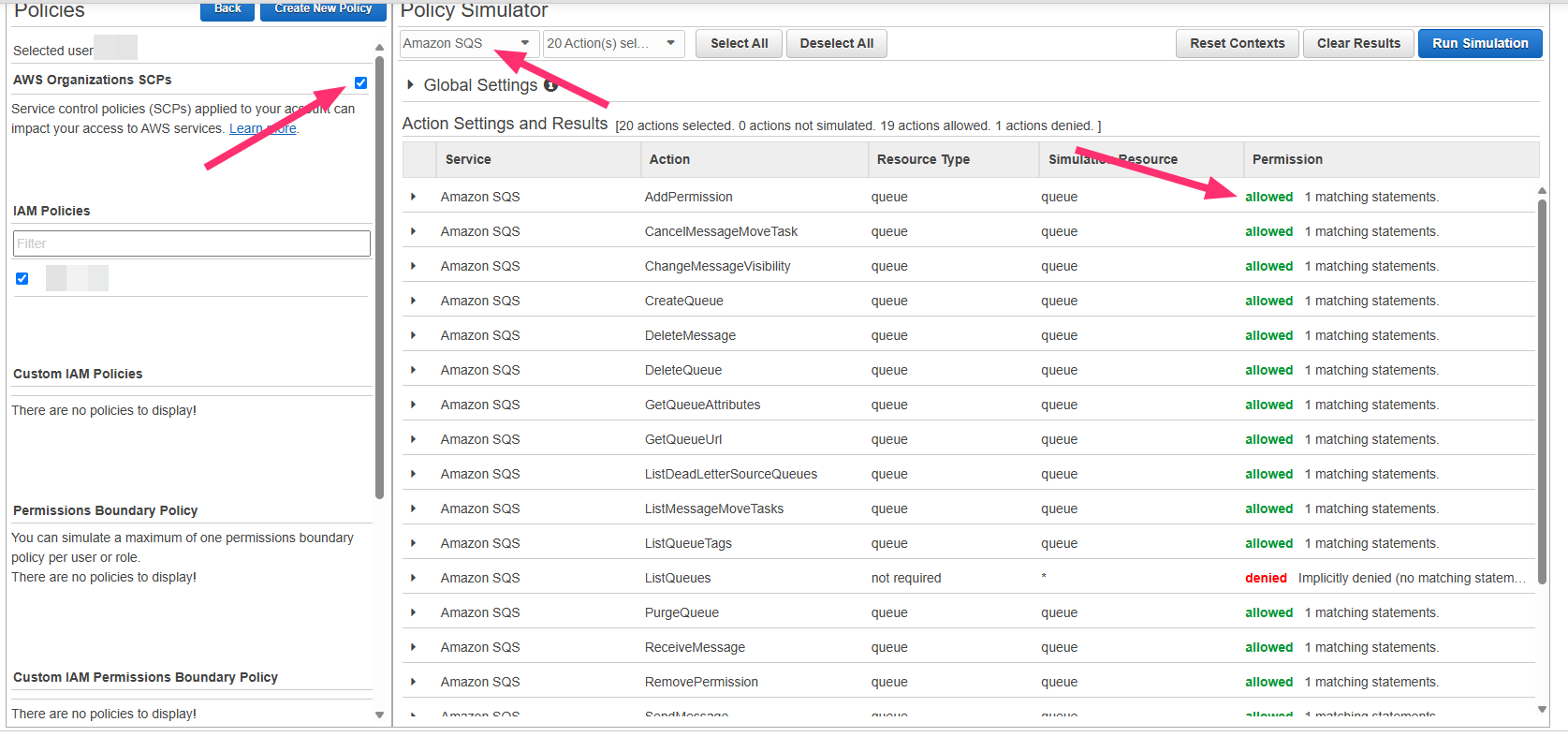1568x737 pixels.
Task: Click the Clear Results button
Action: tap(1358, 43)
